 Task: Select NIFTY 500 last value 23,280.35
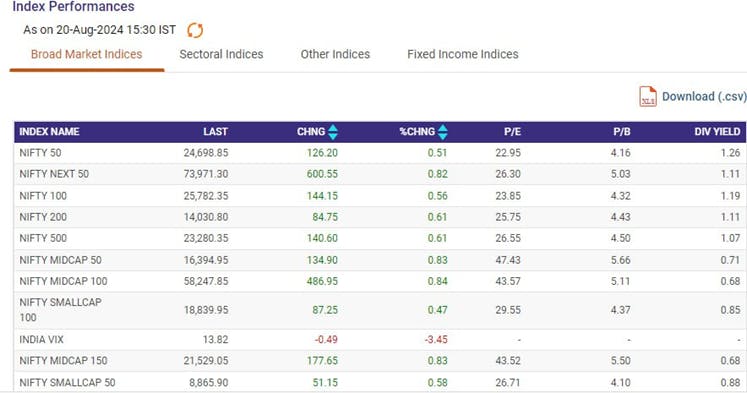(x=206, y=238)
